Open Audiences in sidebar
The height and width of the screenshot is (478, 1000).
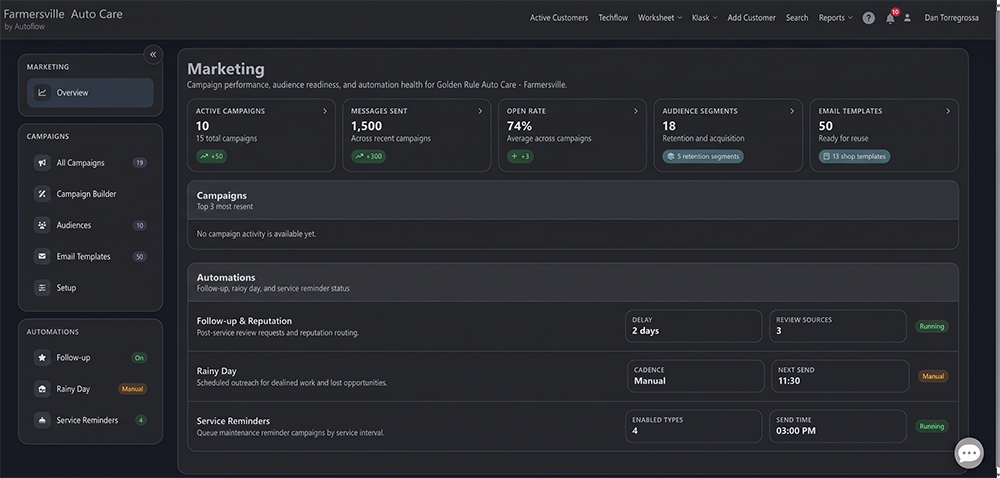(x=90, y=225)
